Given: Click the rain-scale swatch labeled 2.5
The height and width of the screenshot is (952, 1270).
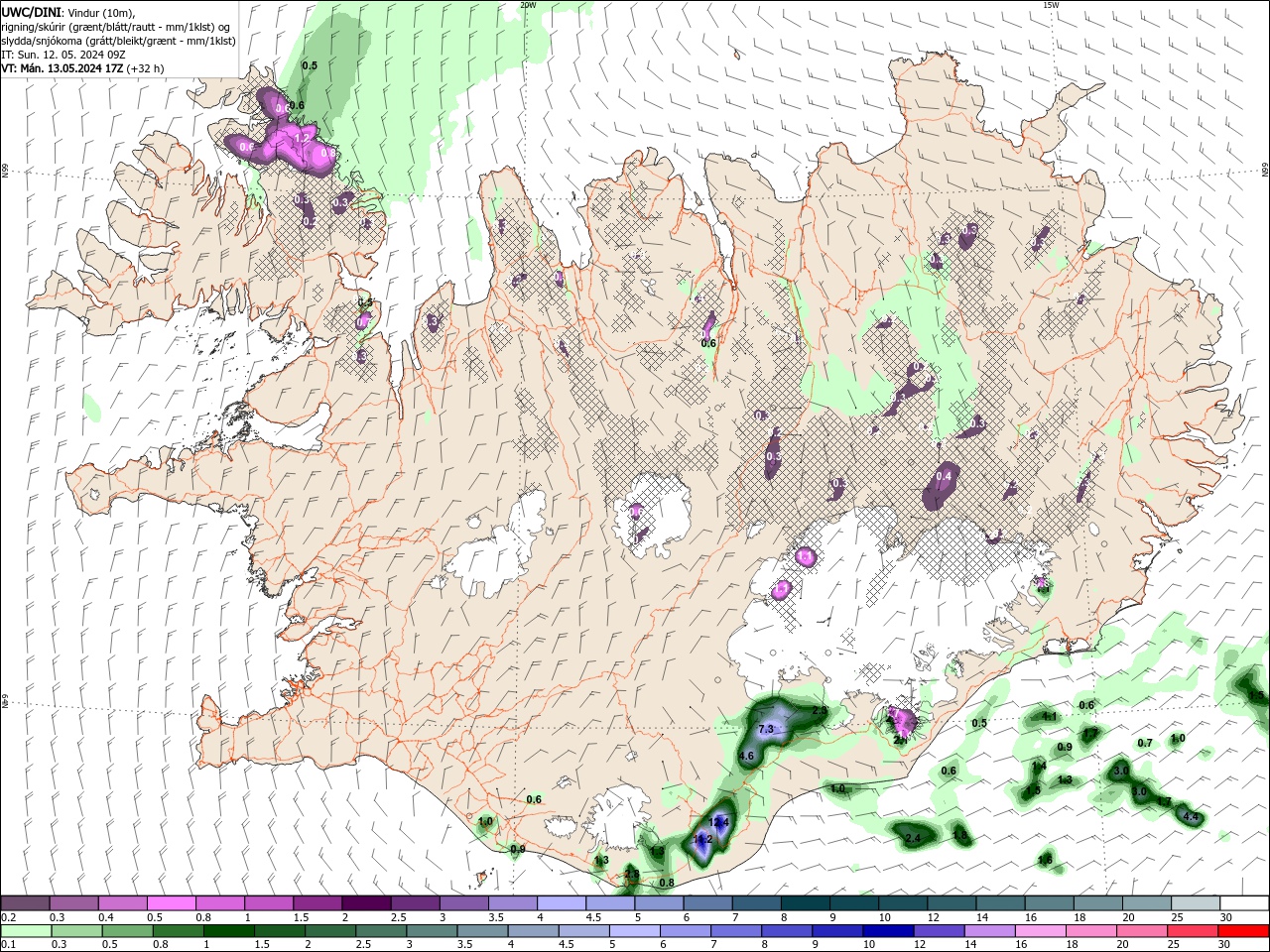Looking at the screenshot, I should [x=380, y=931].
